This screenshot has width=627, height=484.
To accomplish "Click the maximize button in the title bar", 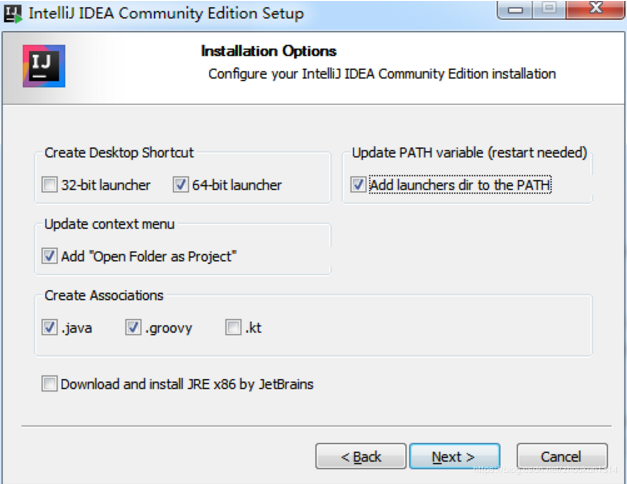I will click(547, 12).
